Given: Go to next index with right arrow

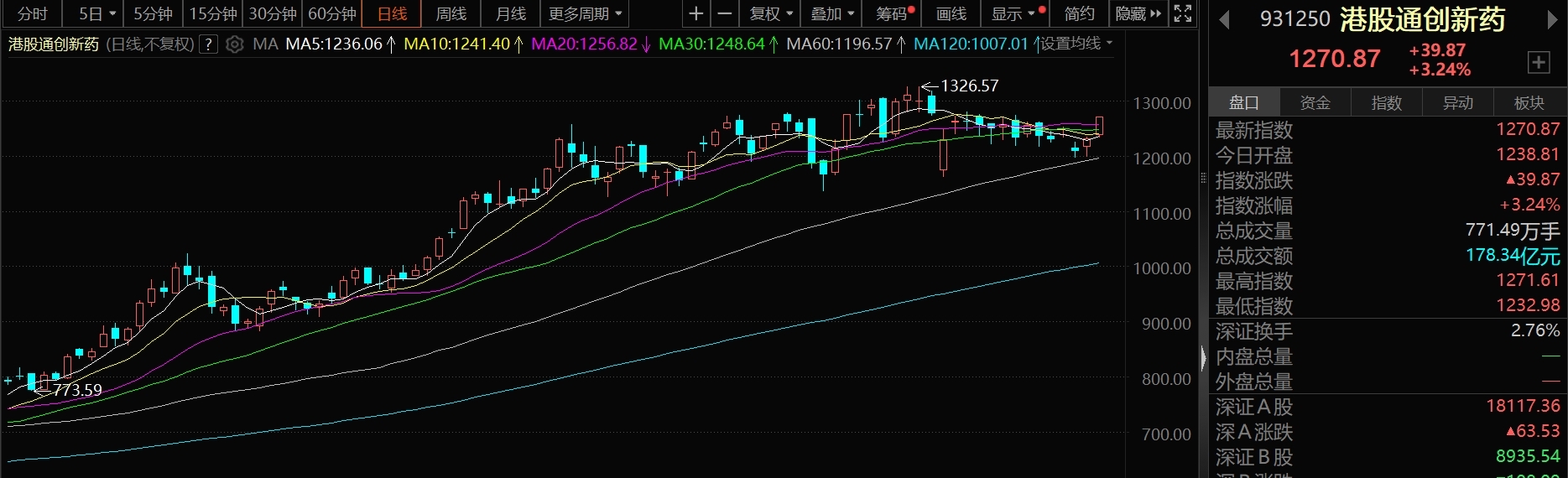Looking at the screenshot, I should (1552, 19).
